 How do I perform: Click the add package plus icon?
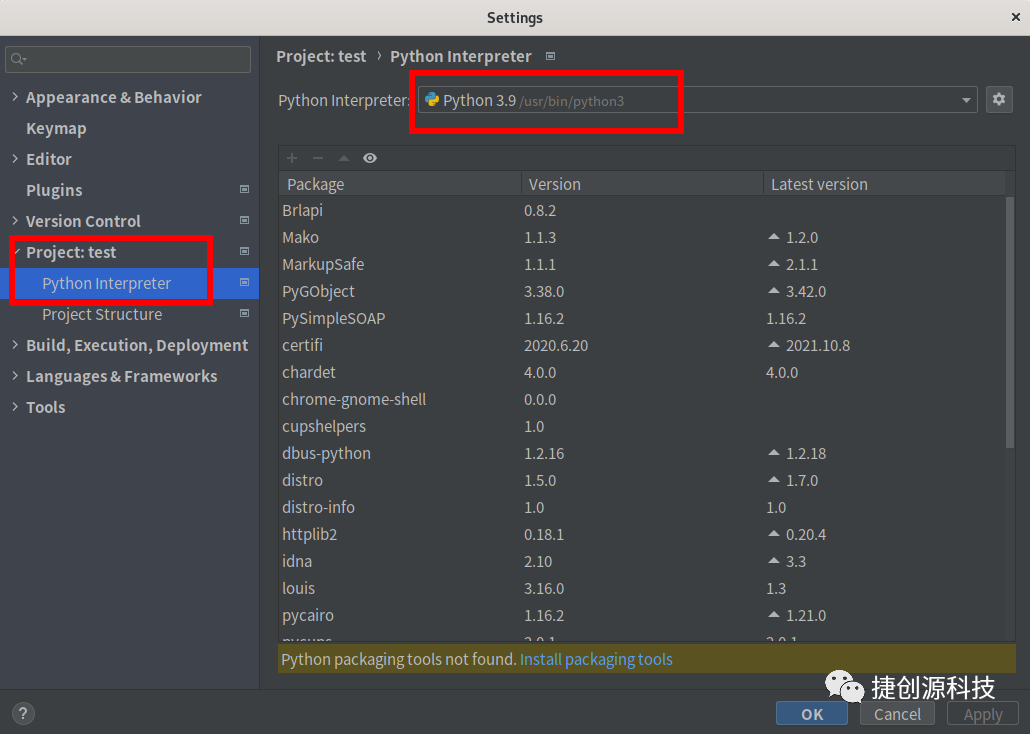(292, 158)
